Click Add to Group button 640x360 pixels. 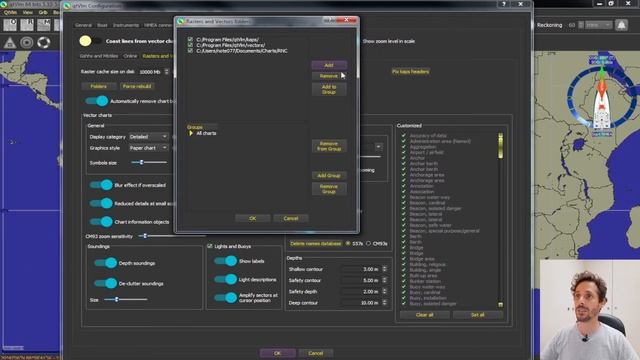pyautogui.click(x=329, y=89)
